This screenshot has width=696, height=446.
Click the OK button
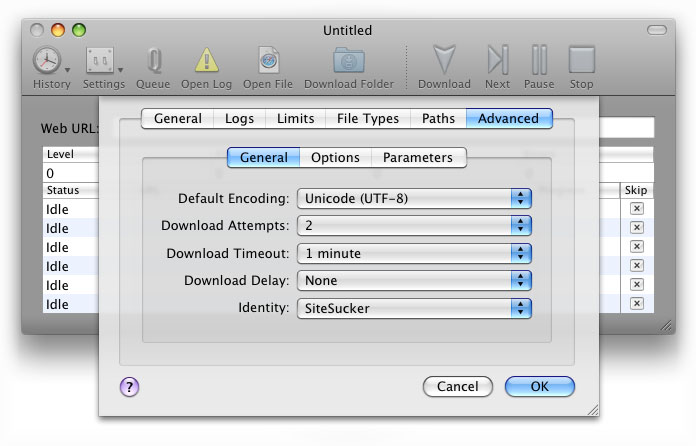[x=539, y=386]
